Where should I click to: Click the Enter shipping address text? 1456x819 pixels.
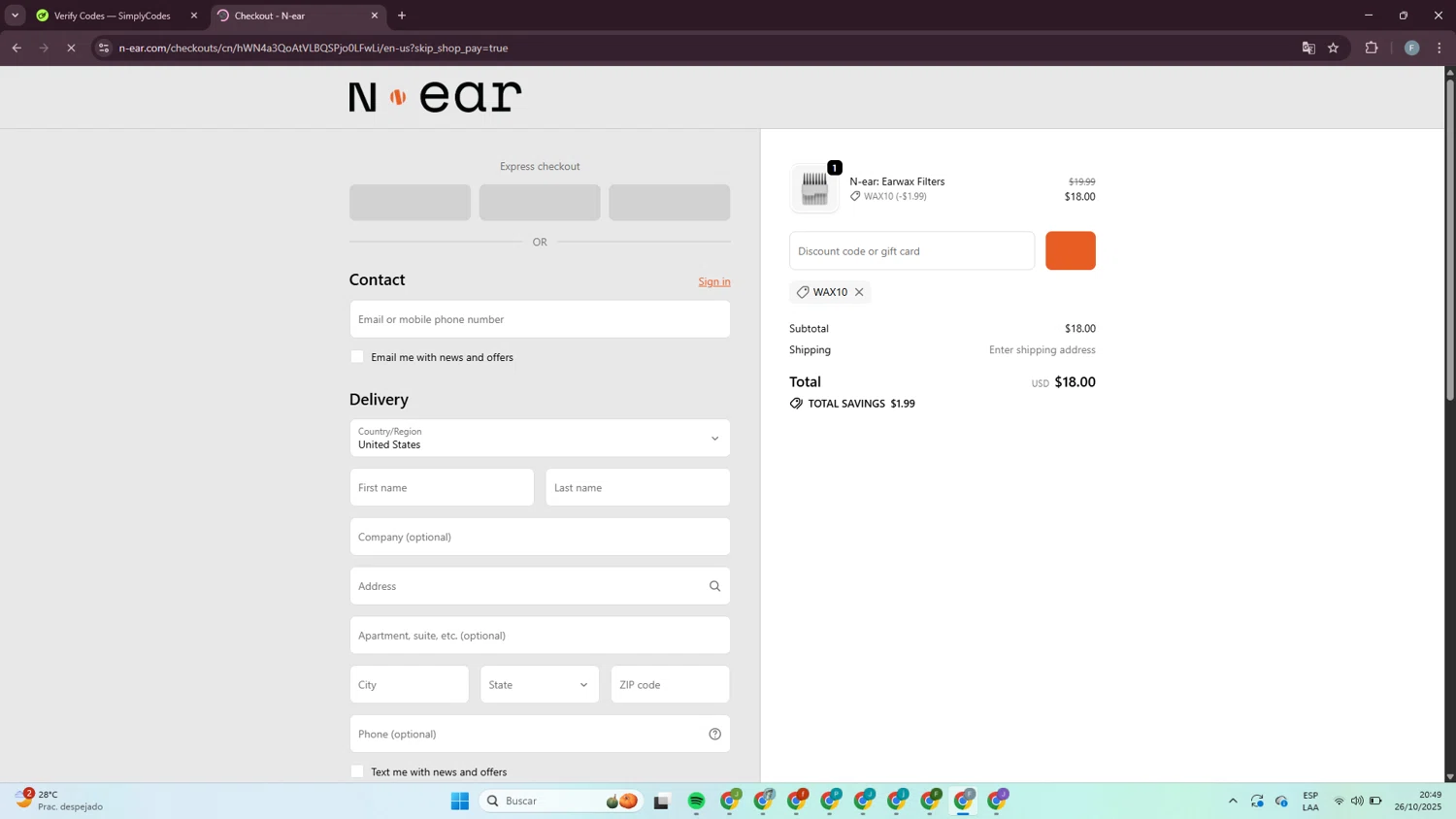pos(1042,349)
